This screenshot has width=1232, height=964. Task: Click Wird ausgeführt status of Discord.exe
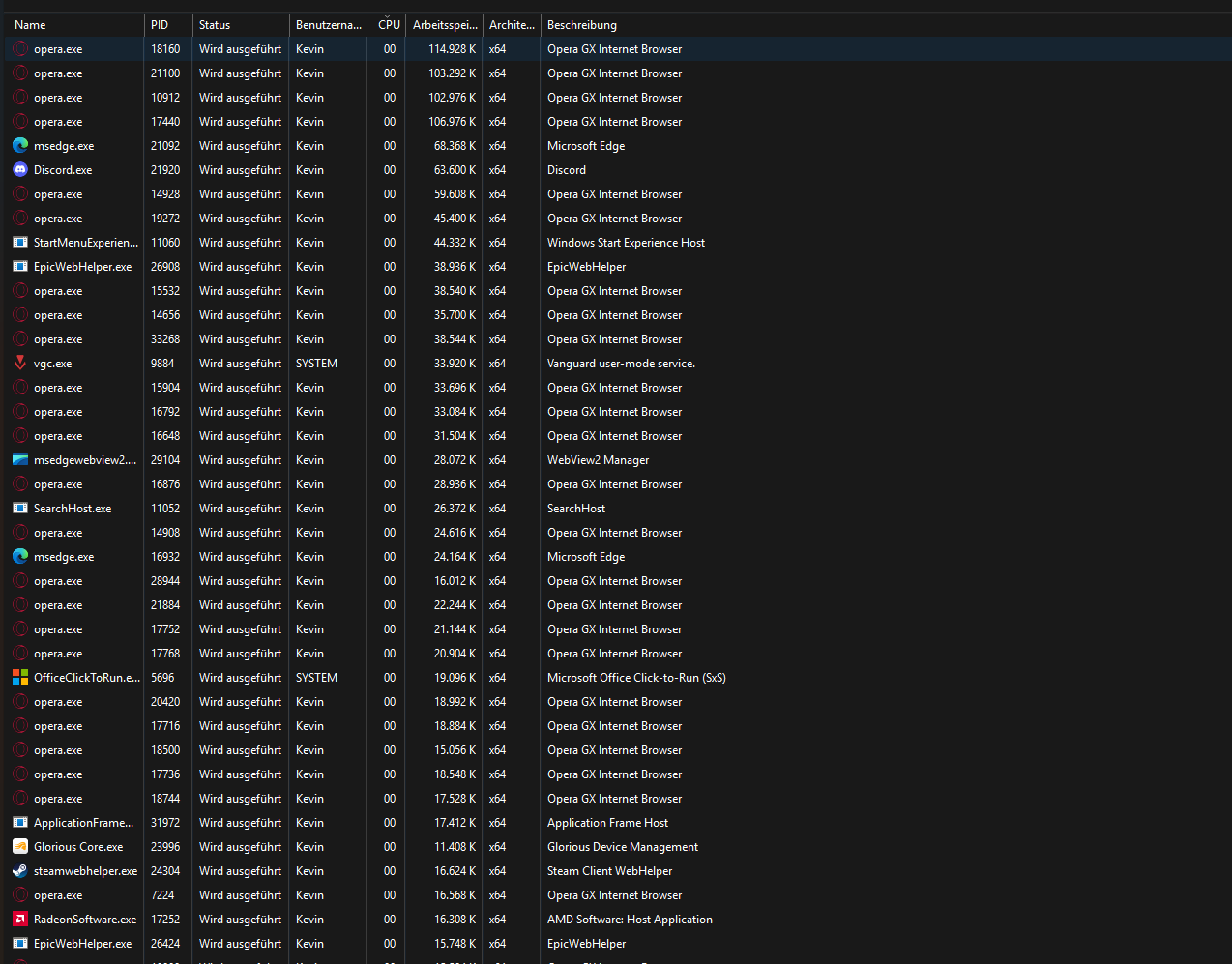pos(240,170)
